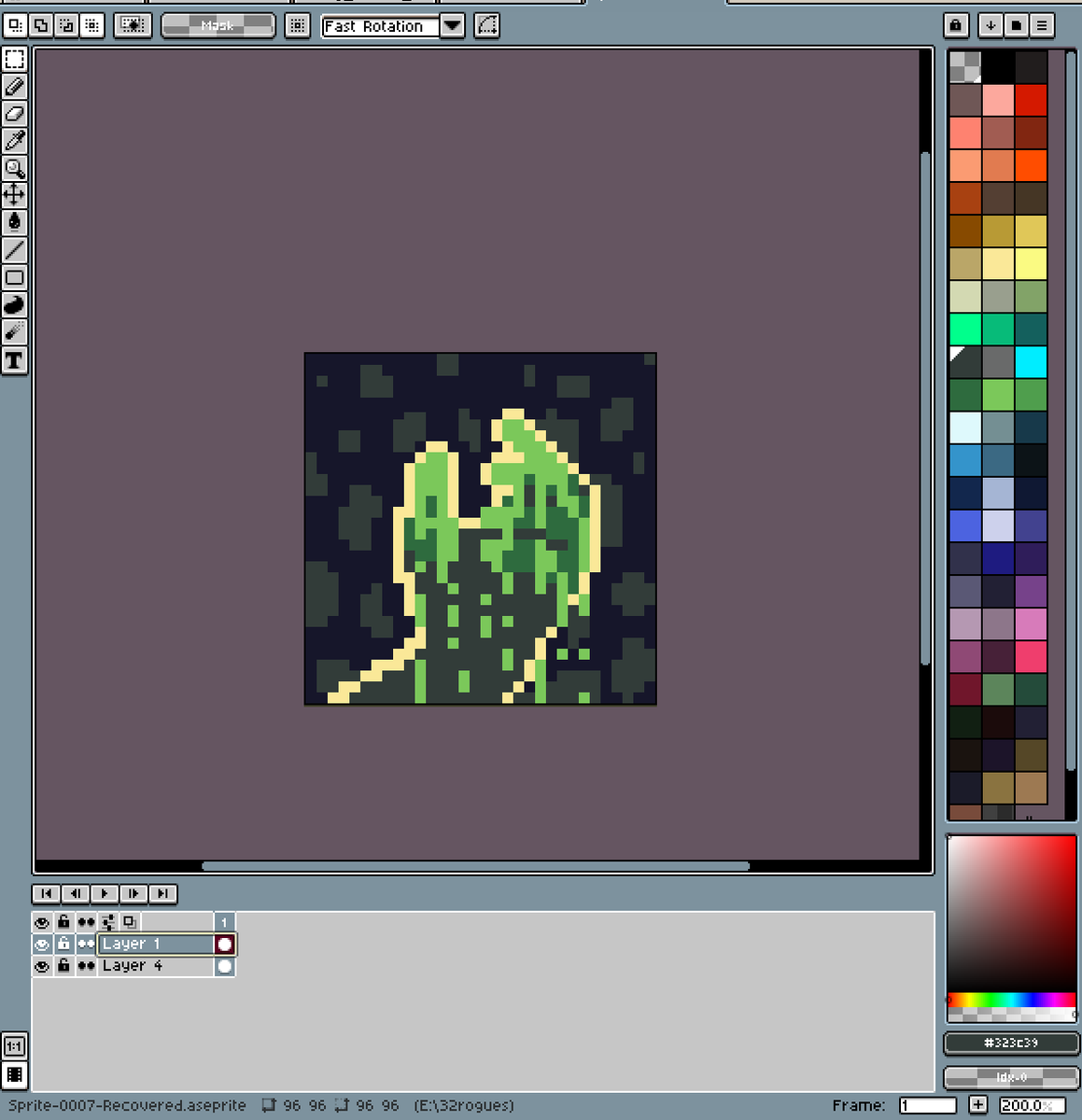This screenshot has height=1120, width=1082.
Task: Select the Layer 1 row
Action: [x=156, y=945]
